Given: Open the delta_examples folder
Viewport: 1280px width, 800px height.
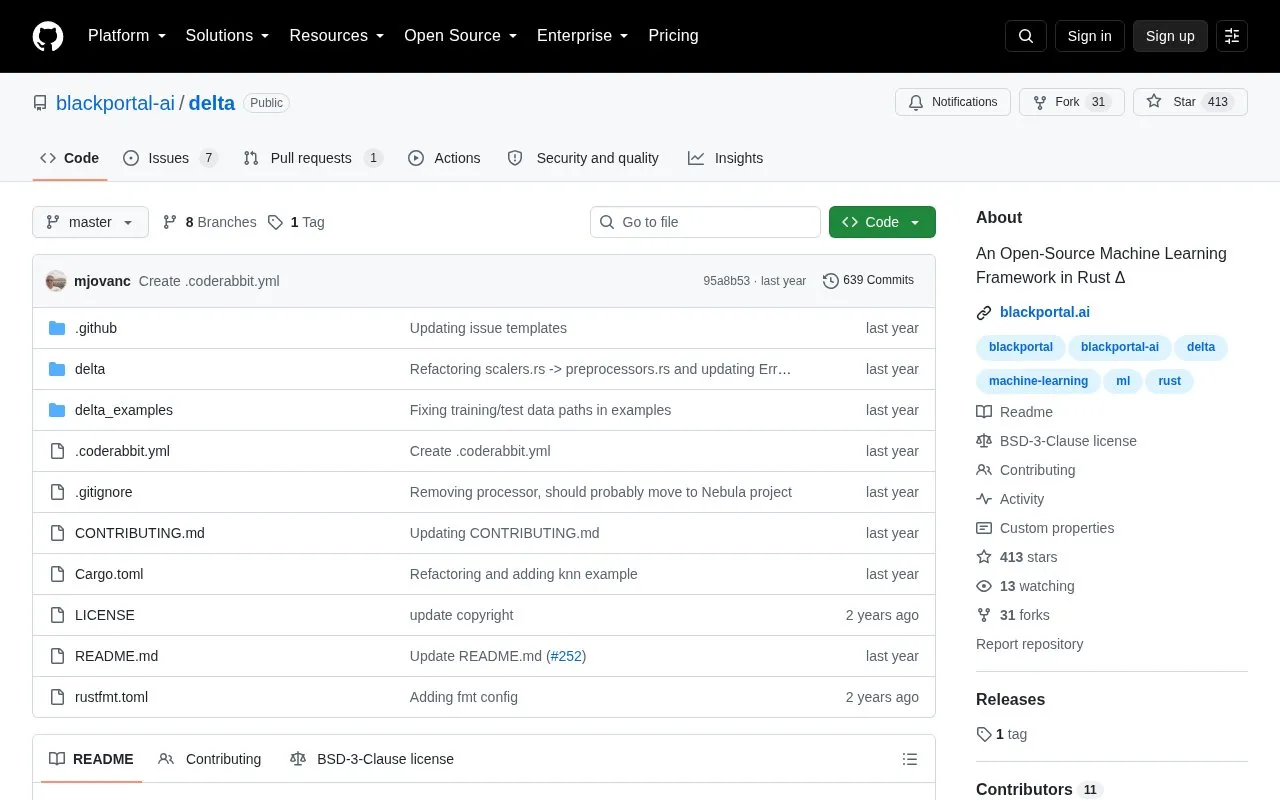Looking at the screenshot, I should coord(124,410).
